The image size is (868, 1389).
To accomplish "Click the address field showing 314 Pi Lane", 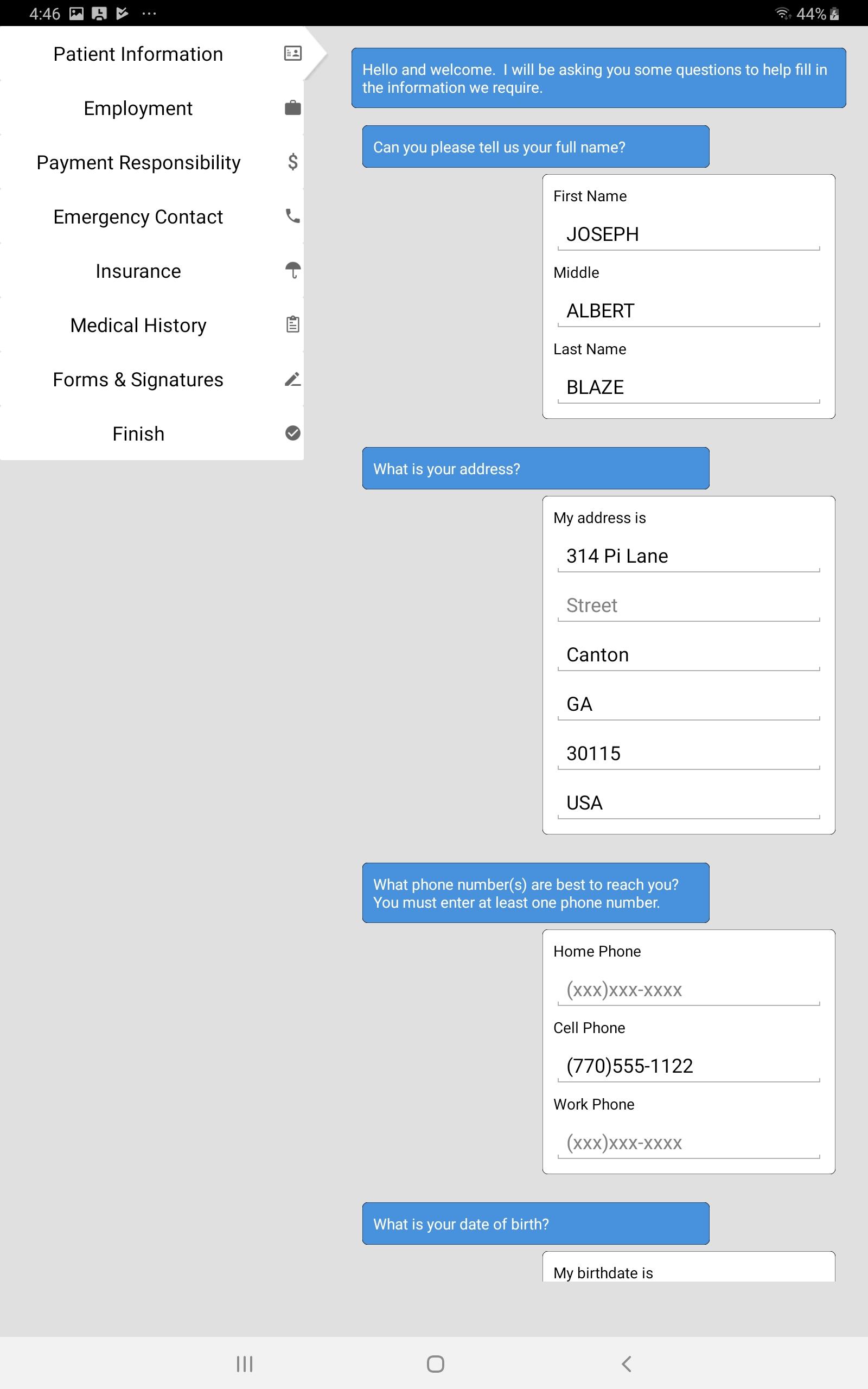I will point(688,556).
